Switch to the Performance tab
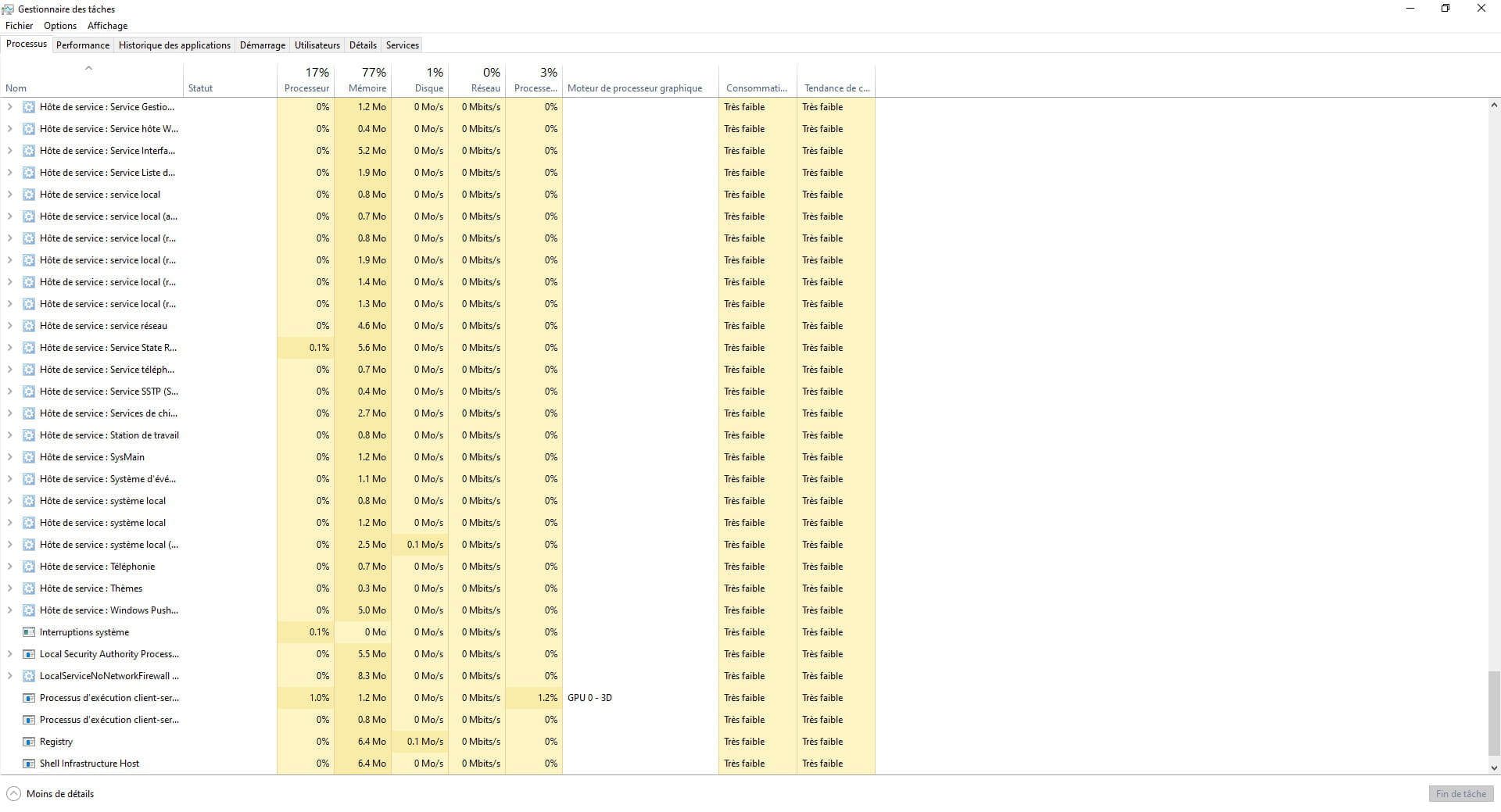Image resolution: width=1501 pixels, height=812 pixels. pyautogui.click(x=82, y=45)
